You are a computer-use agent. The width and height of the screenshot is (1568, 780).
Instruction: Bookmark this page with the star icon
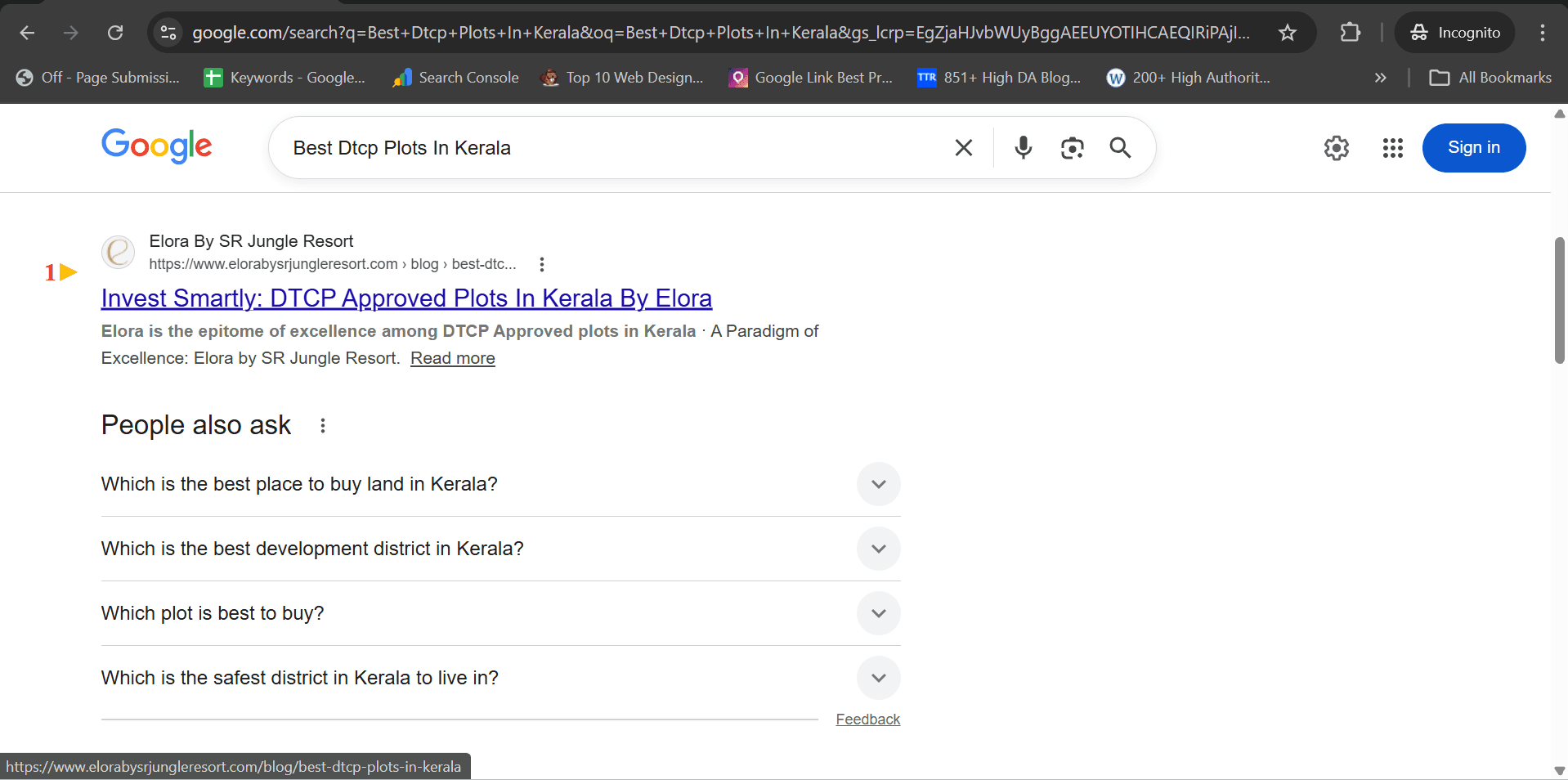point(1288,33)
